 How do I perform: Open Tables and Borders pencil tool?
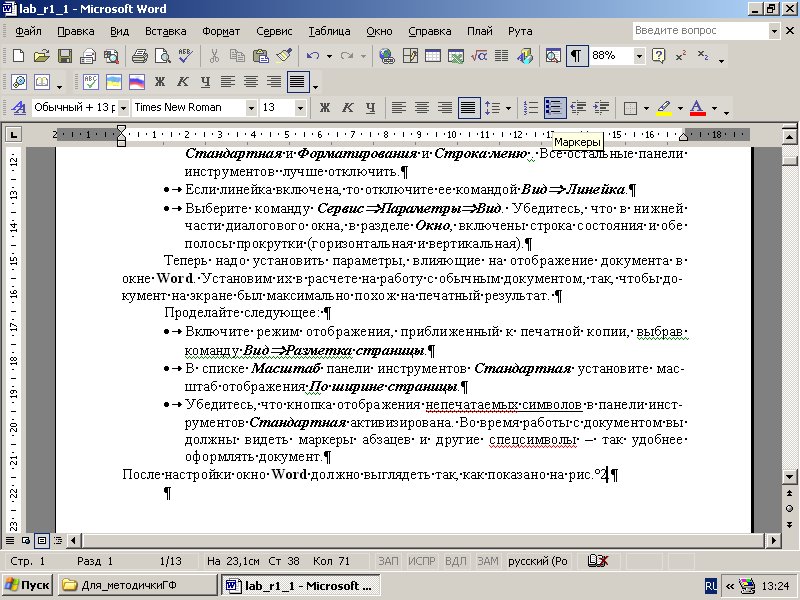pos(410,56)
